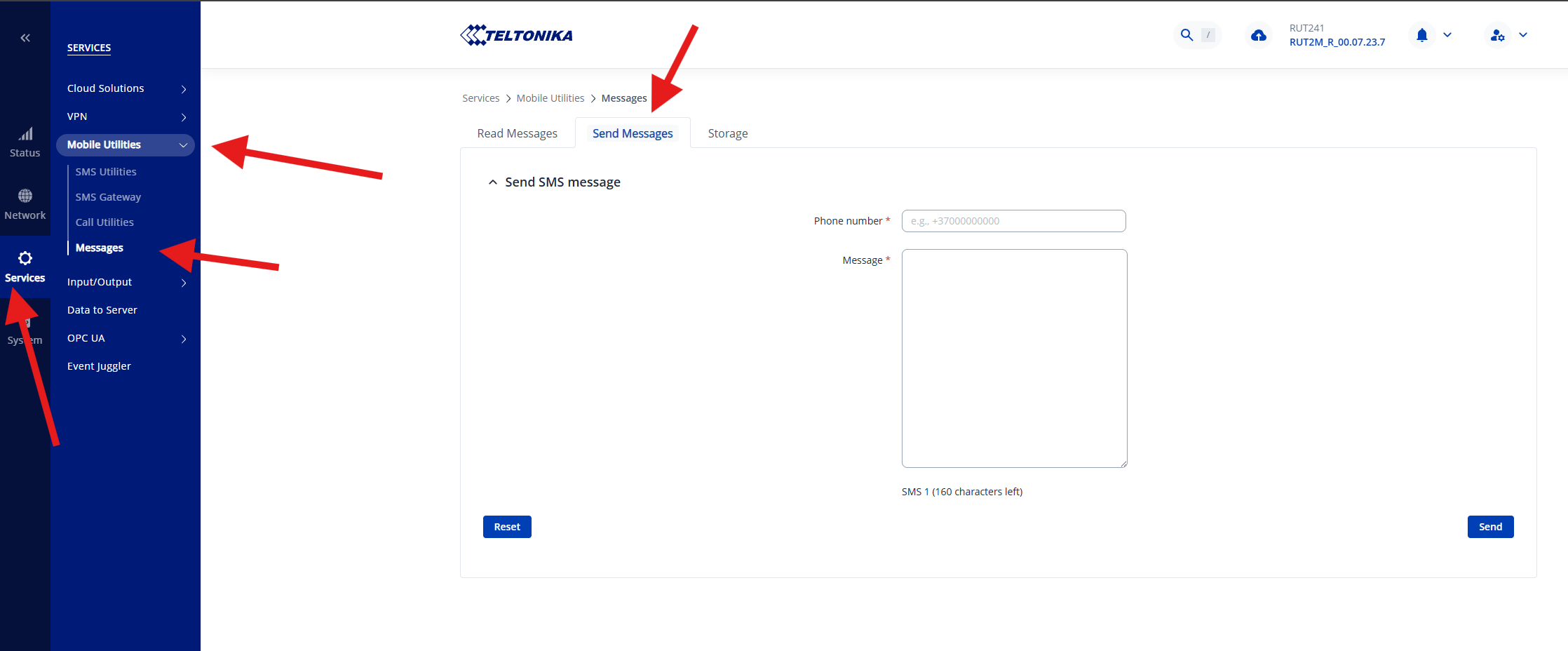Click the Messages breadcrumb text

click(624, 98)
